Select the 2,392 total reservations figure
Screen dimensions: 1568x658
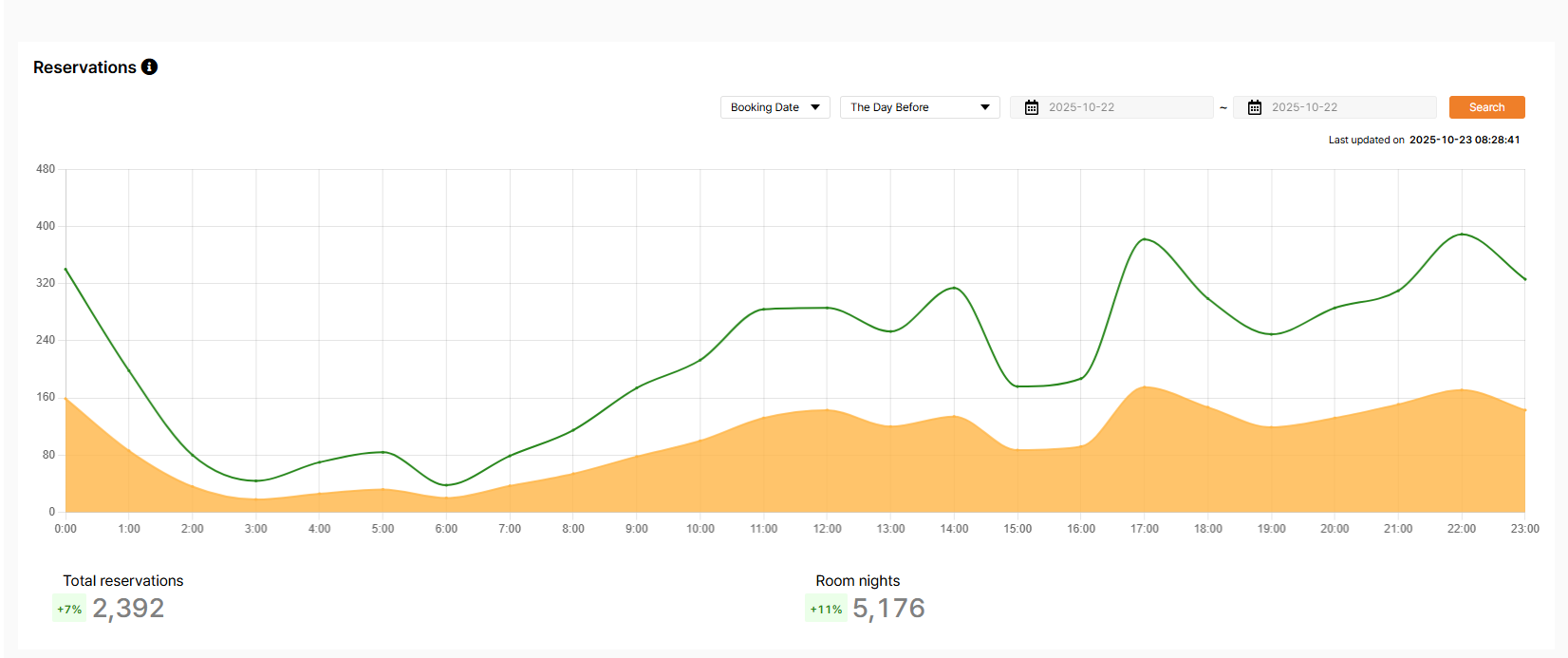pyautogui.click(x=128, y=608)
